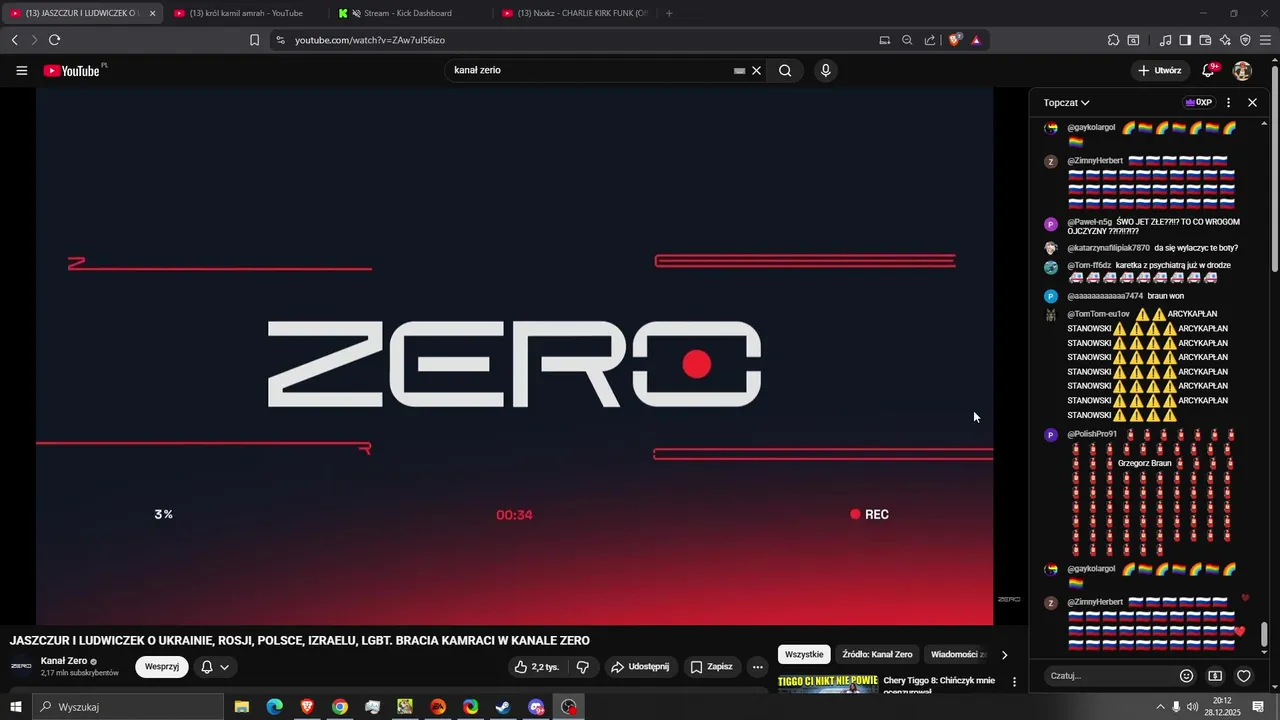Click the Wyszukaj taskbar search box
1280x720 pixels.
pos(128,707)
